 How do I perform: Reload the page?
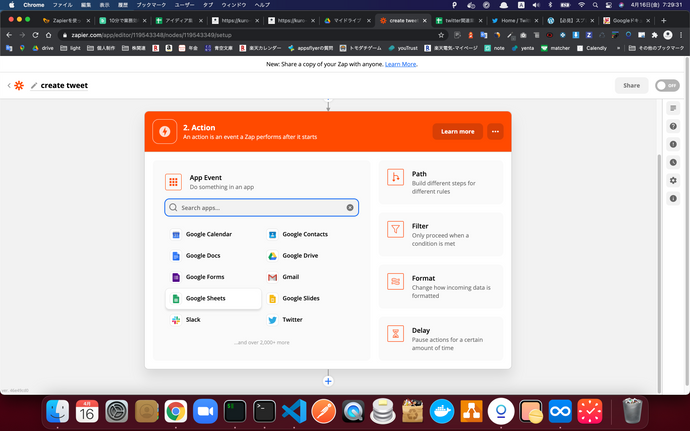35,35
